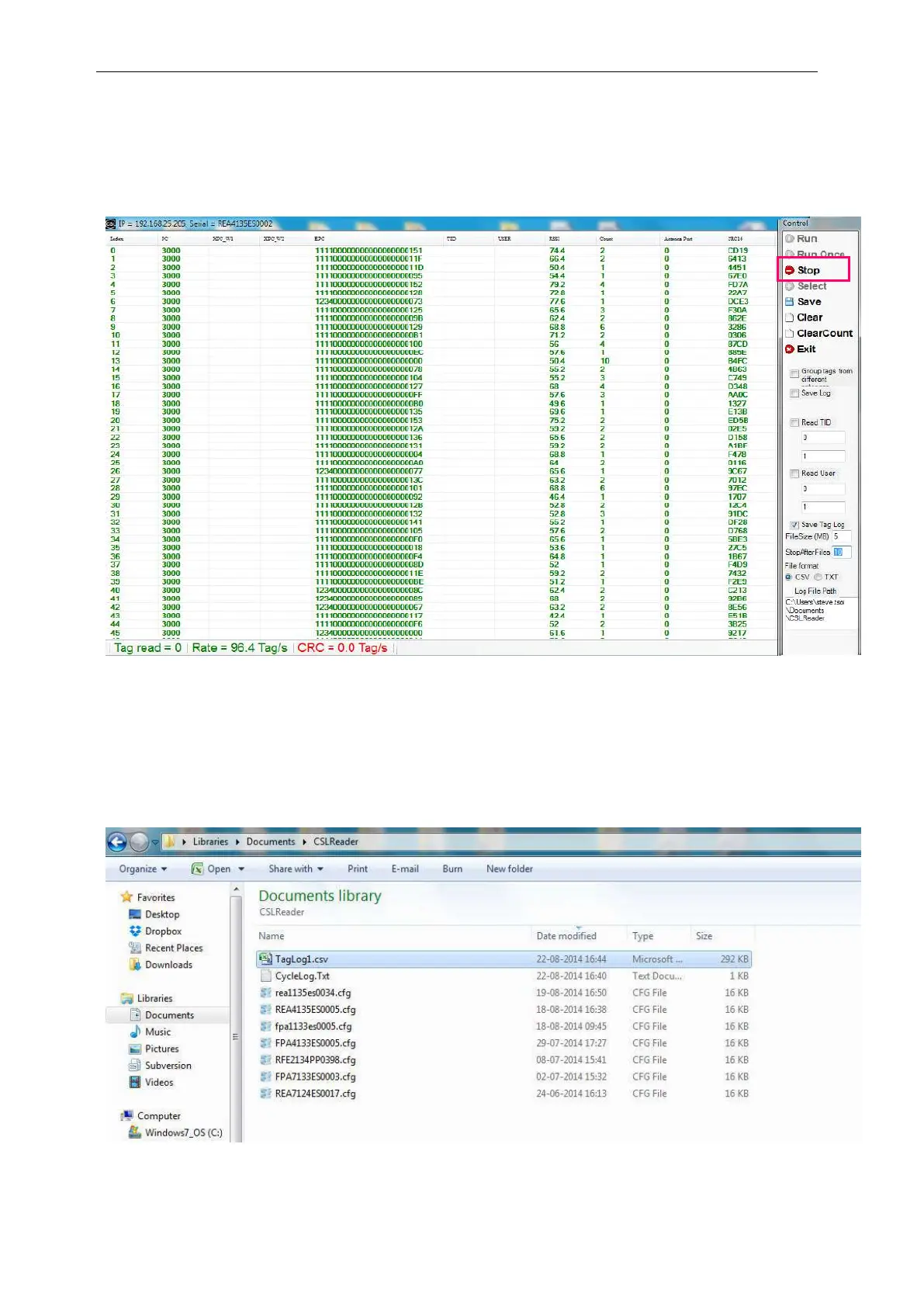Create a New folder
This screenshot has width=924, height=1307.
pyautogui.click(x=510, y=869)
